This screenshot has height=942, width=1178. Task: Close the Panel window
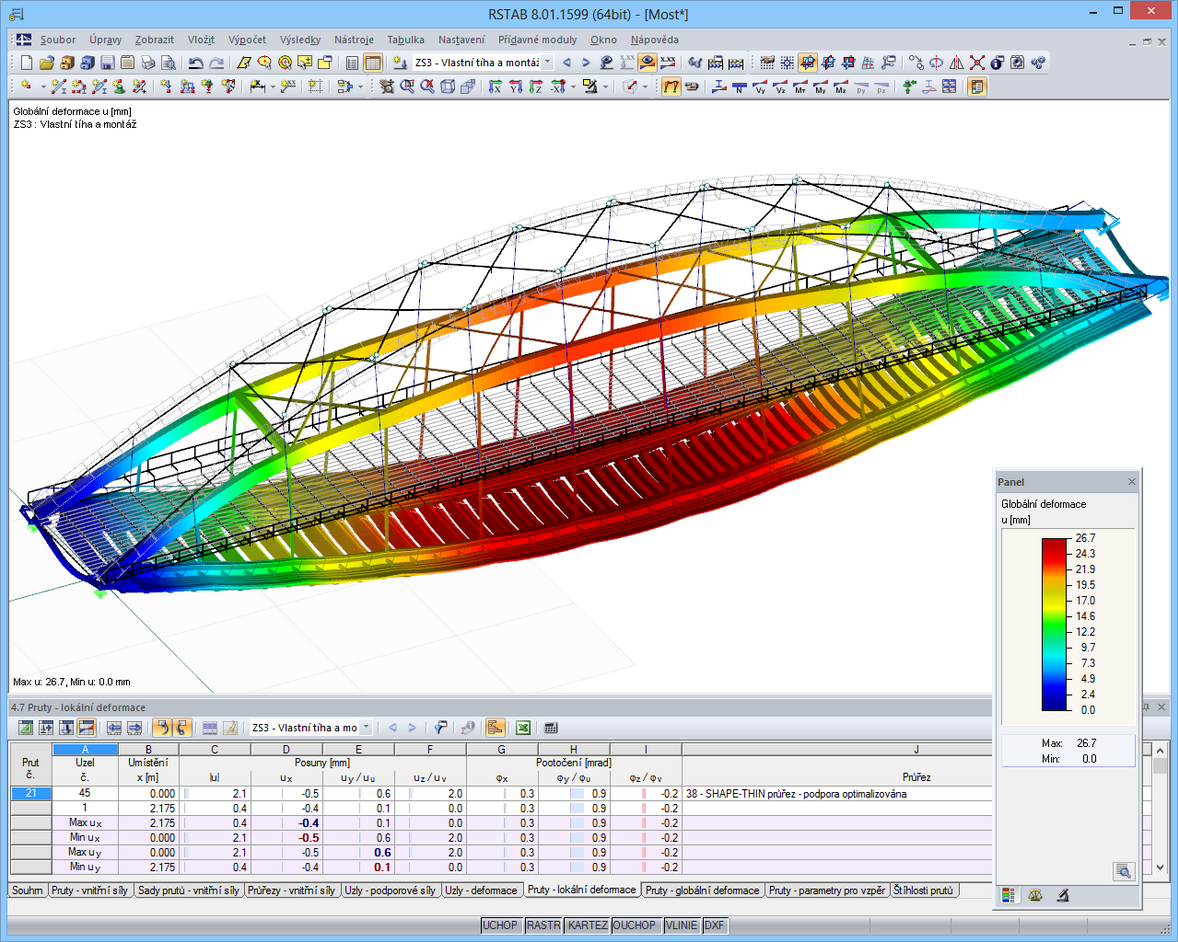pos(1132,482)
